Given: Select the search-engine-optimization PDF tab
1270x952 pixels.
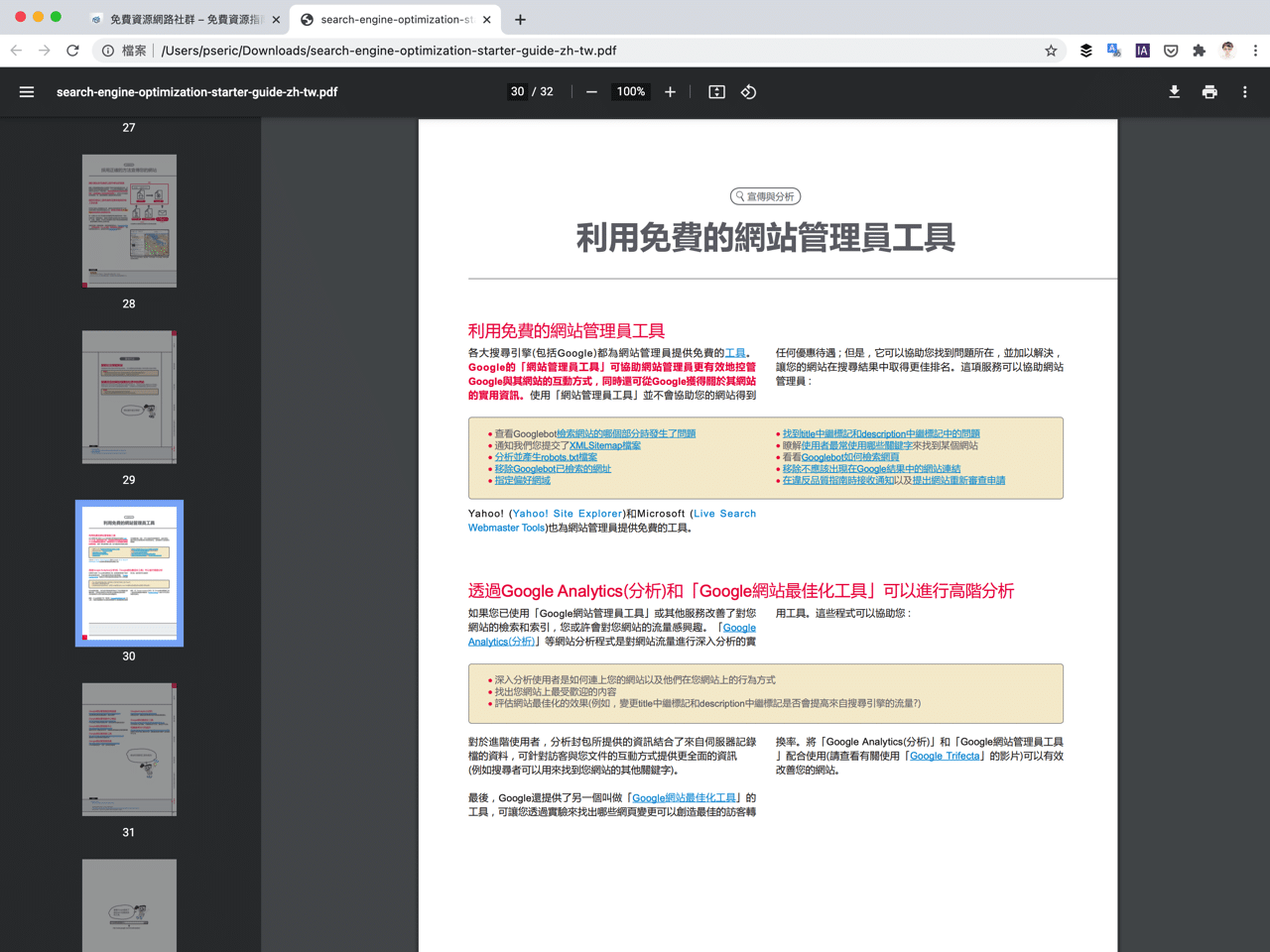Looking at the screenshot, I should (395, 19).
